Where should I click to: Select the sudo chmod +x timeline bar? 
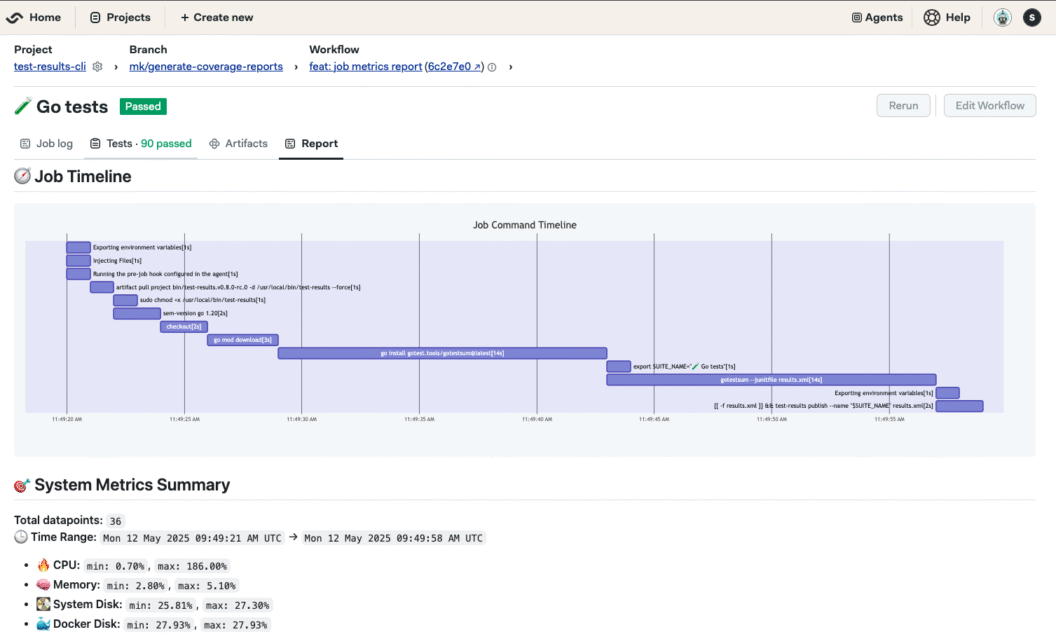click(x=125, y=300)
